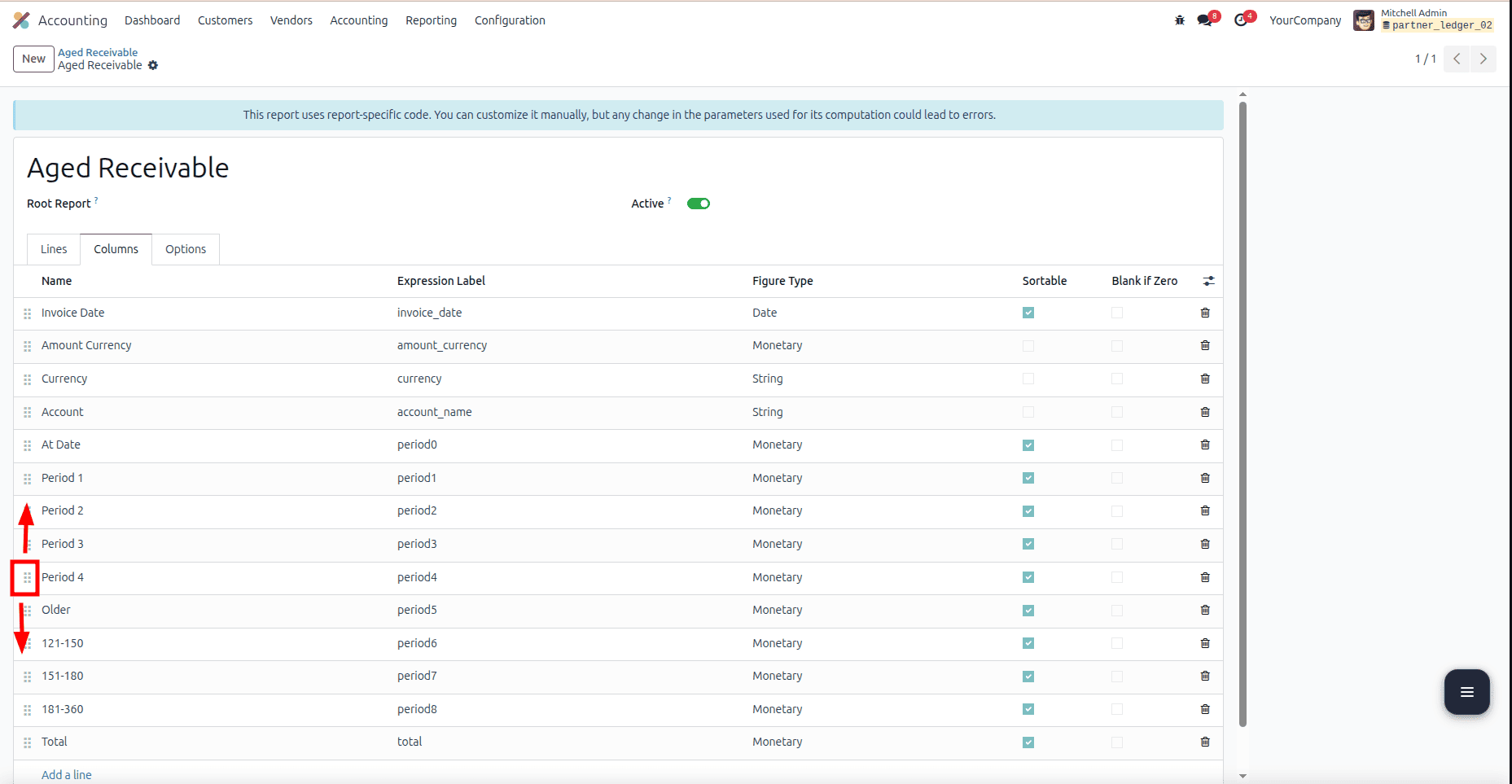1512x784 pixels.
Task: Click the drag handle of Invoice Date row
Action: pos(28,313)
